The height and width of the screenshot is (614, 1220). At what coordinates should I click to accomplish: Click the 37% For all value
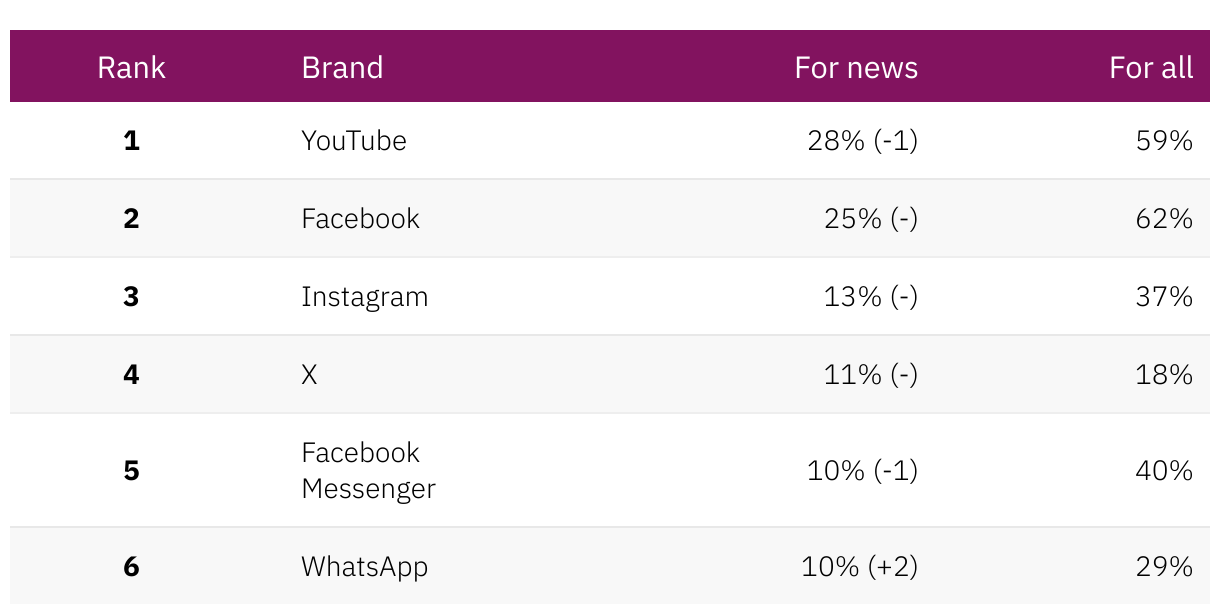[1164, 297]
